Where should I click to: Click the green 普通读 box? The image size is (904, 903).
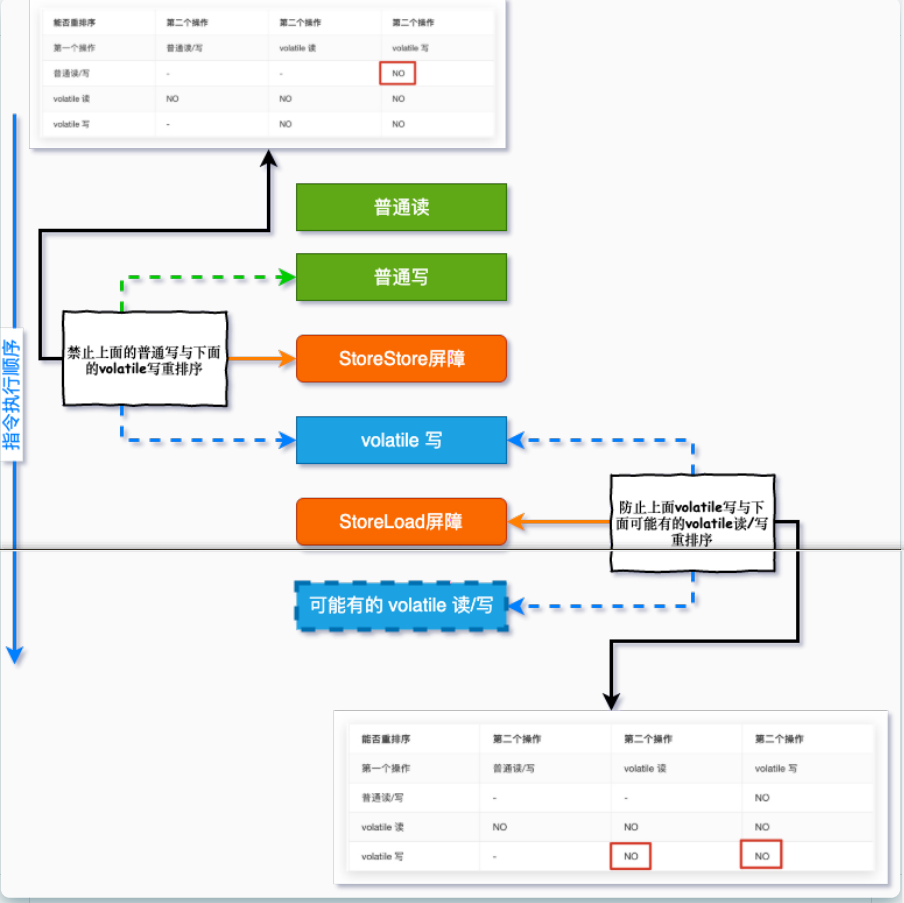click(401, 208)
